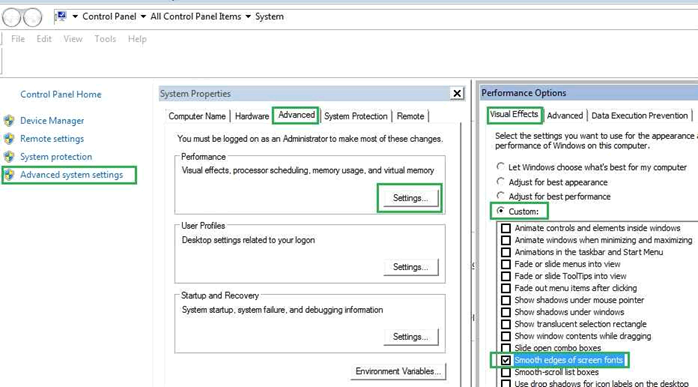Viewport: 698px width, 387px height.
Task: Select Adjust for best appearance option
Action: click(552, 182)
